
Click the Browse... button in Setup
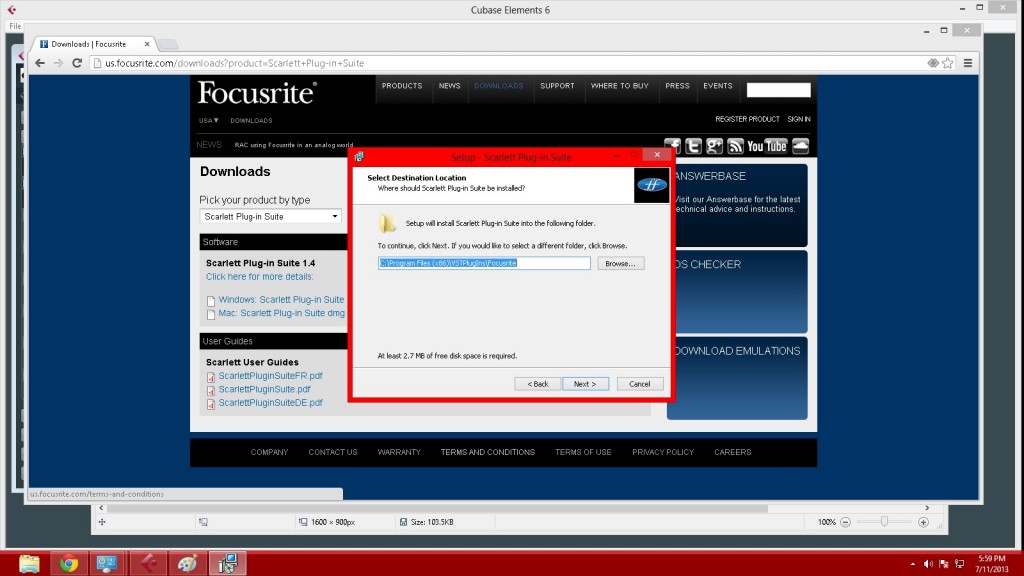[620, 263]
